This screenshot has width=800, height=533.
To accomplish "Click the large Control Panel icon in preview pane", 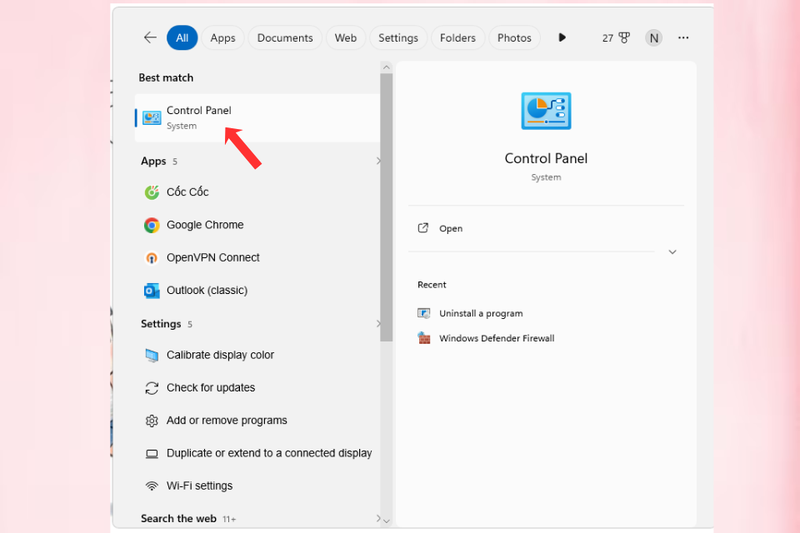I will [546, 111].
